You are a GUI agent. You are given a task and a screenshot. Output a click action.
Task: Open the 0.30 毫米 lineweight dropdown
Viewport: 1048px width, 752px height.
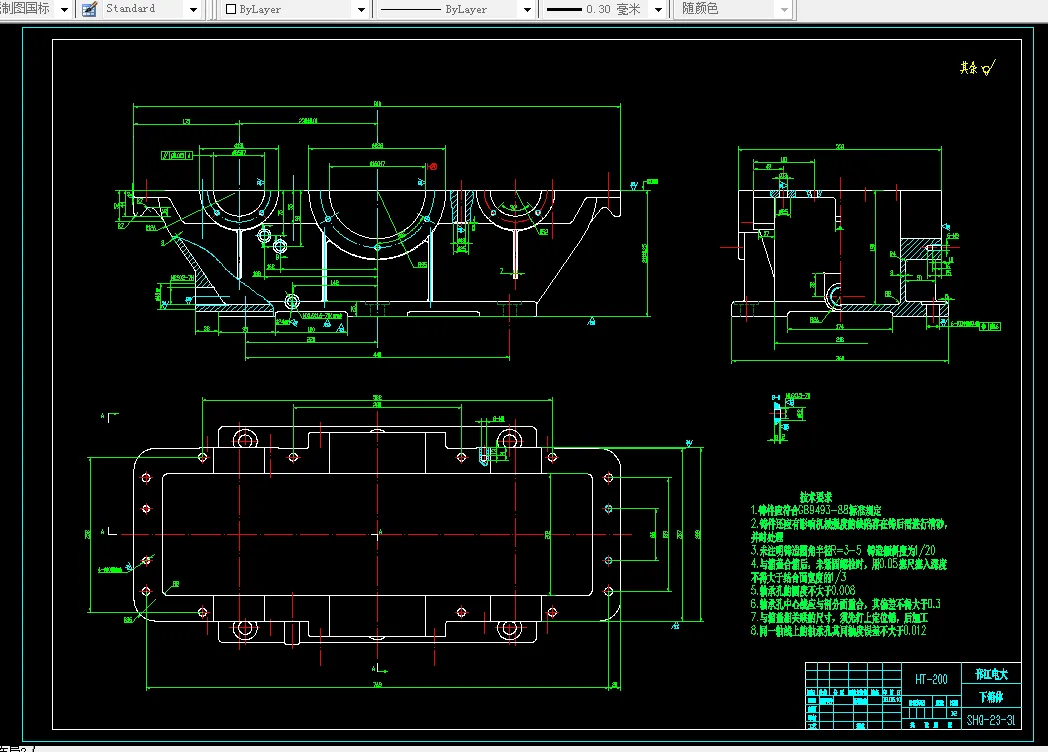(658, 9)
